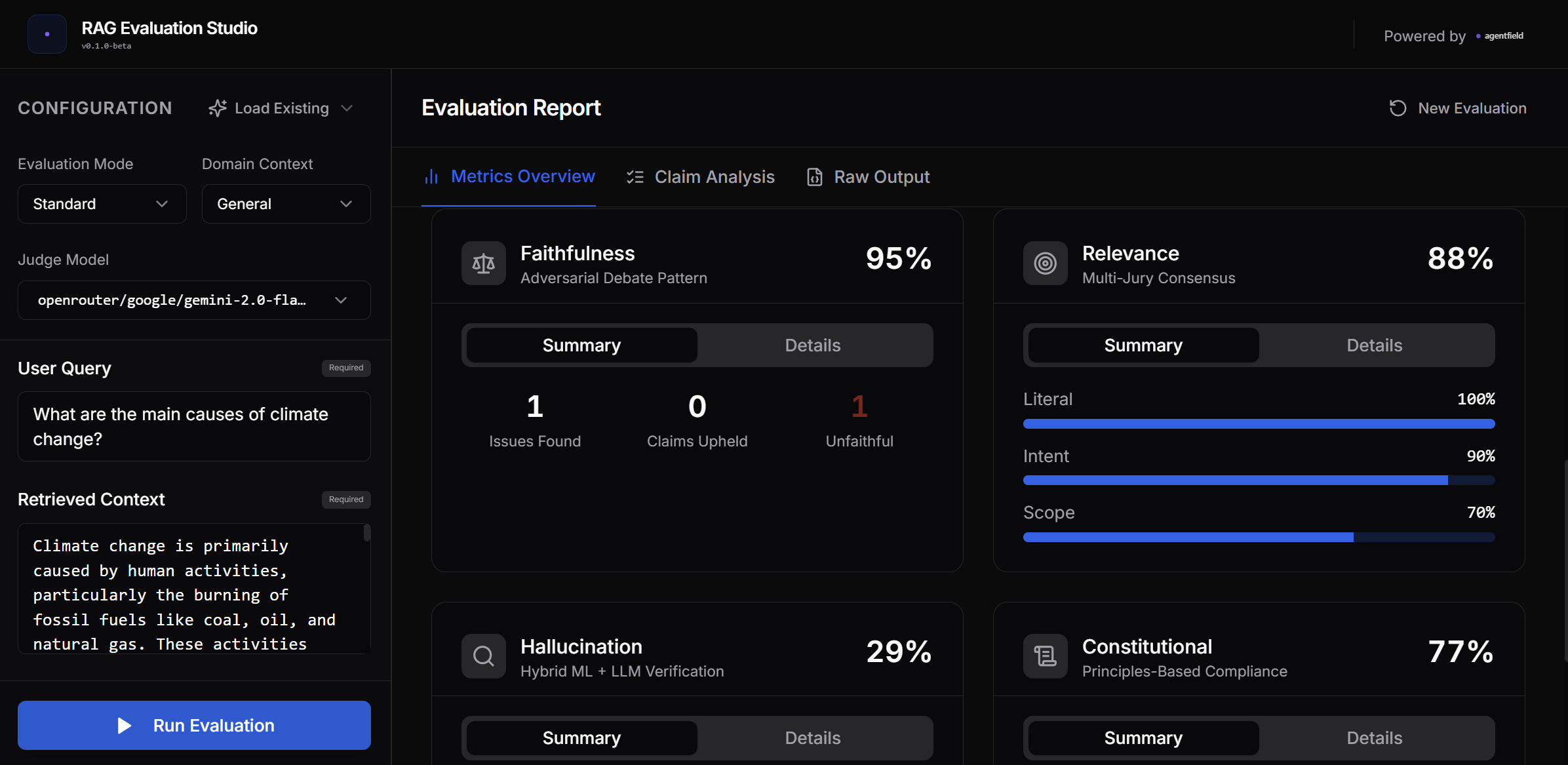
Task: Click the Relevance target icon
Action: tap(1045, 263)
